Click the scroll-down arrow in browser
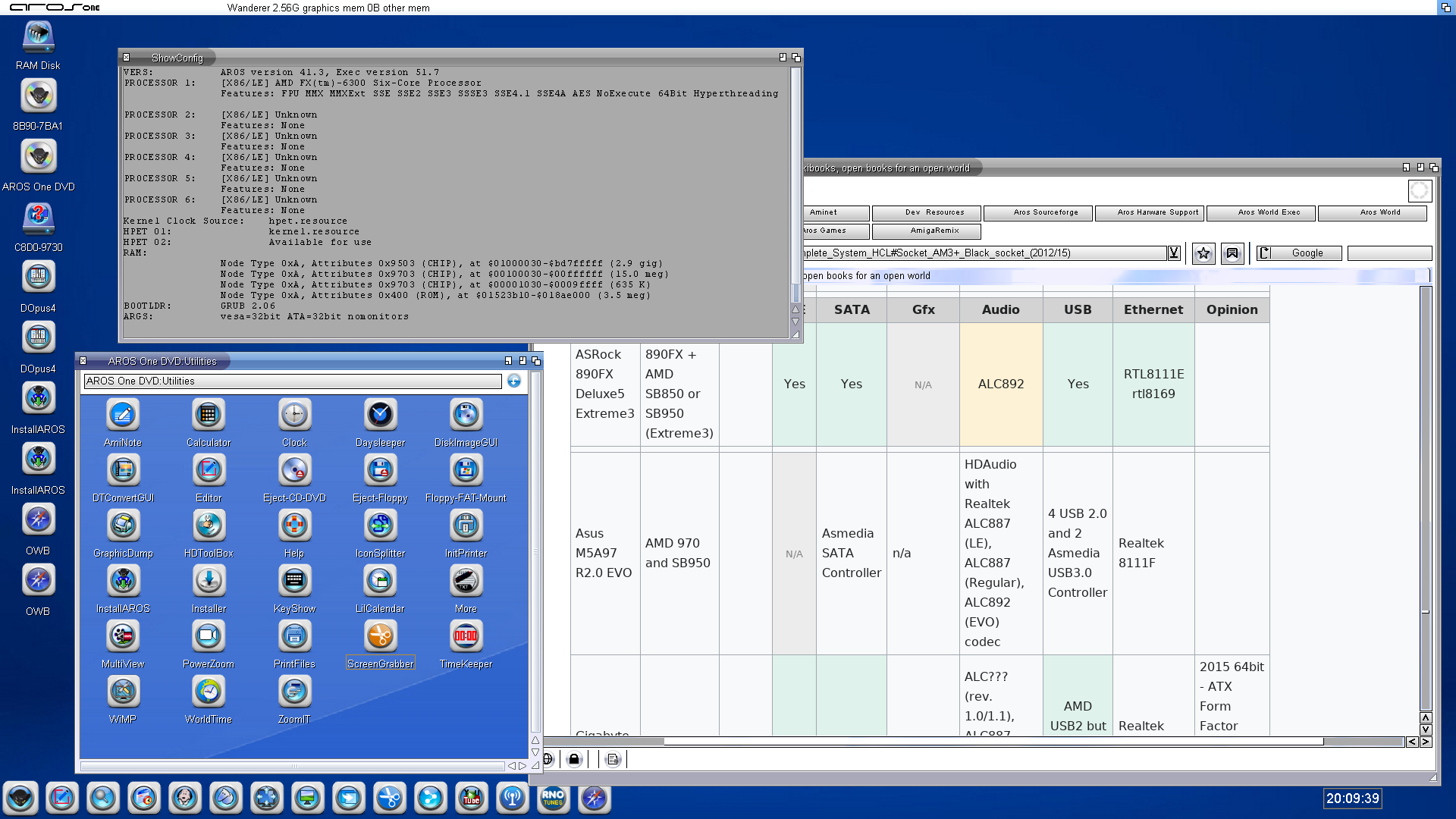This screenshot has width=1456, height=819. click(1426, 730)
